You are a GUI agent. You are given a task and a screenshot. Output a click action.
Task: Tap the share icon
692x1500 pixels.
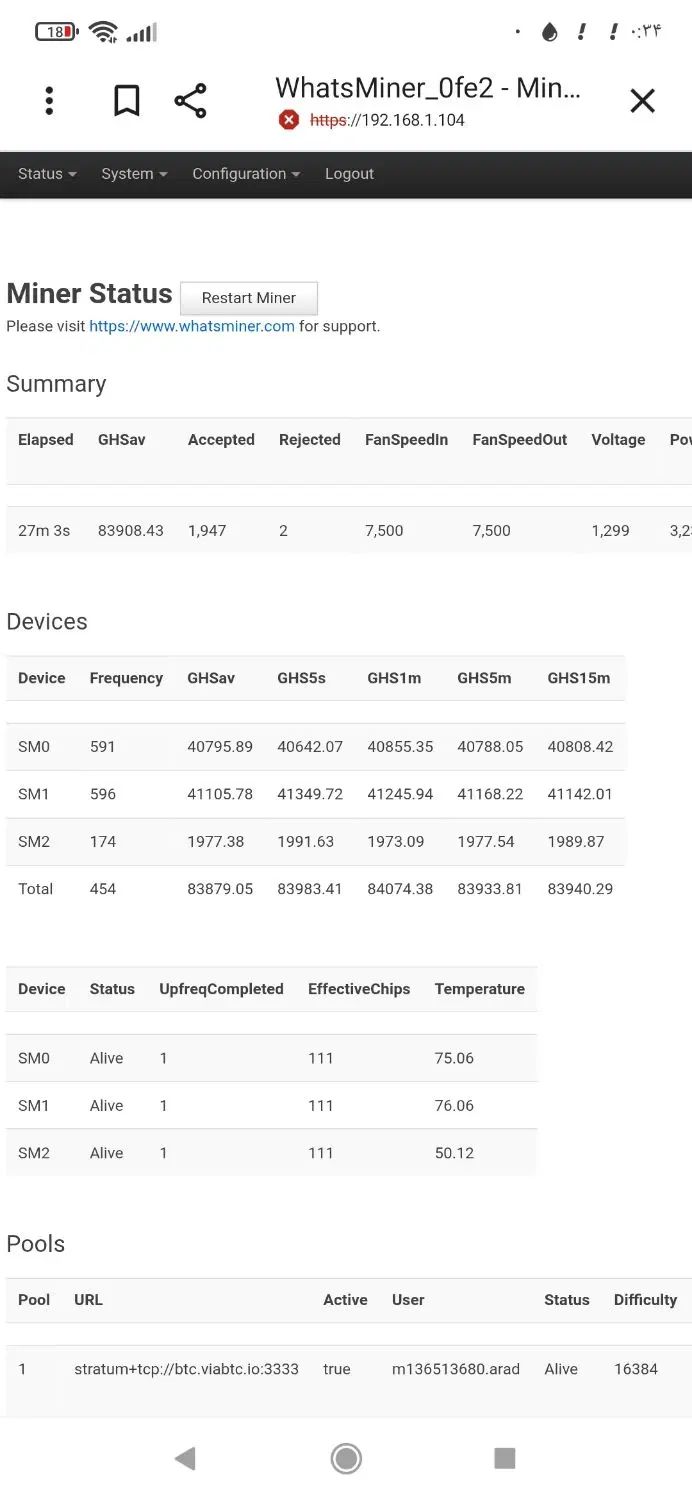tap(190, 101)
